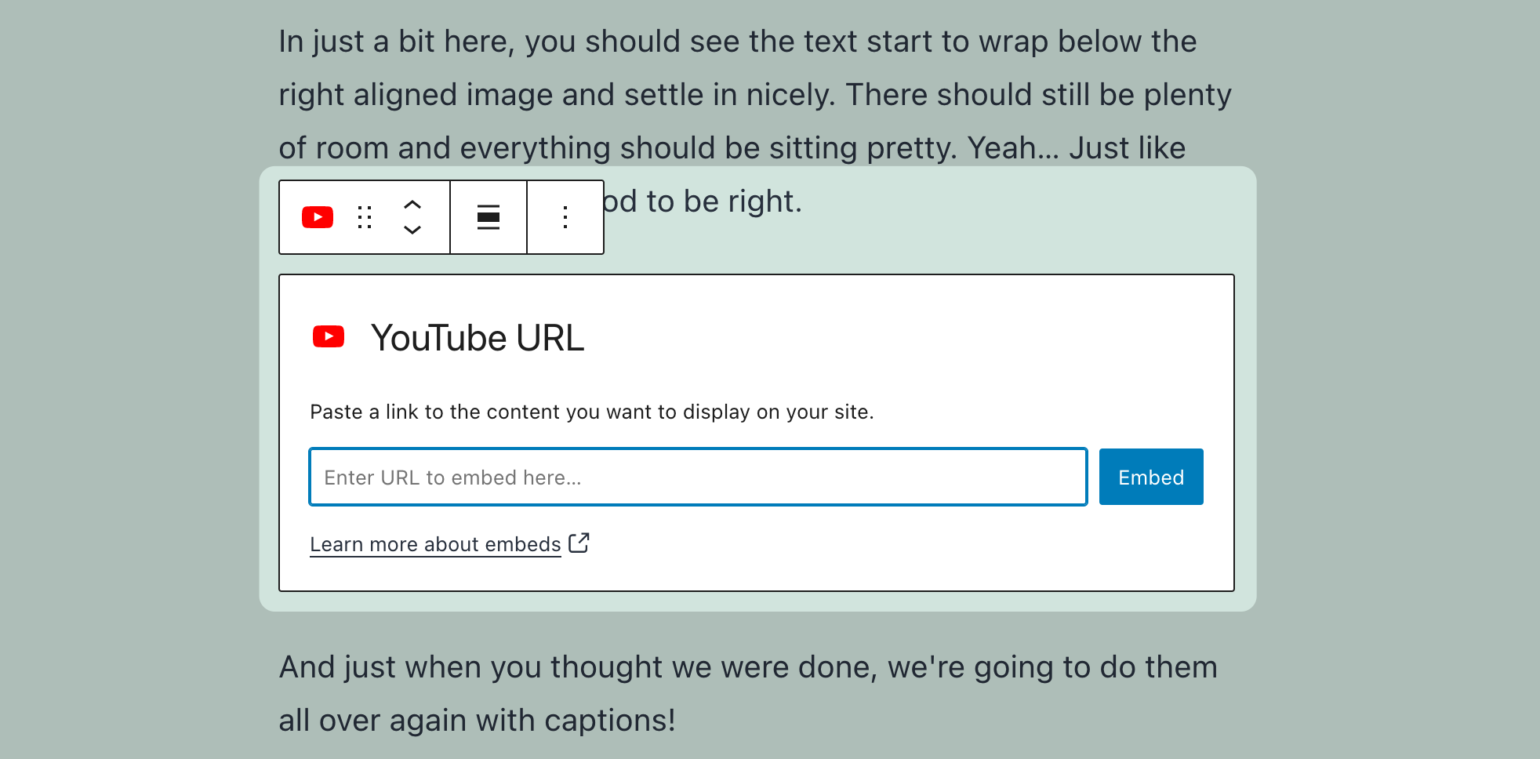Click the YouTube block type icon in toolbar
This screenshot has width=1540, height=759.
[x=317, y=217]
